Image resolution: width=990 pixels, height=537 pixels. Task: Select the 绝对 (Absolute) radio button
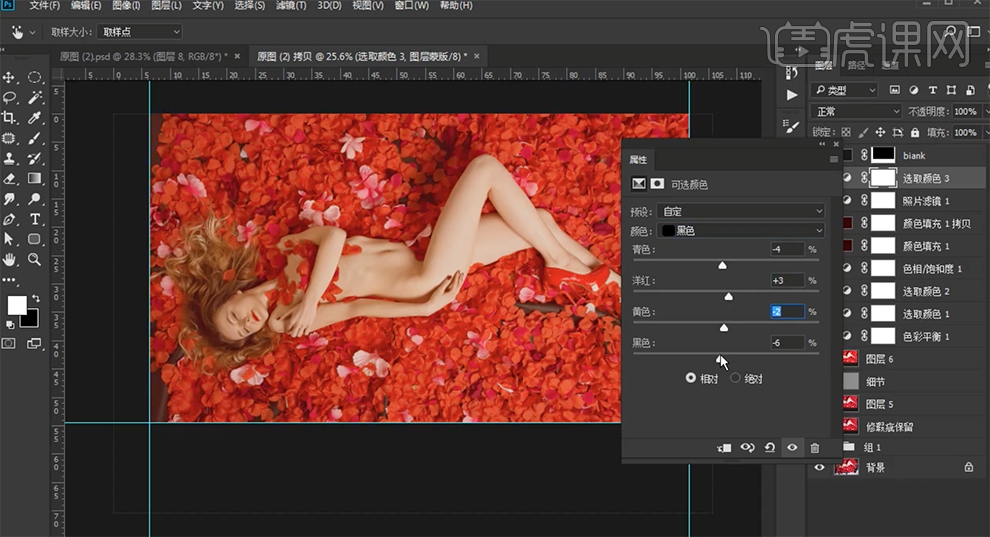736,378
